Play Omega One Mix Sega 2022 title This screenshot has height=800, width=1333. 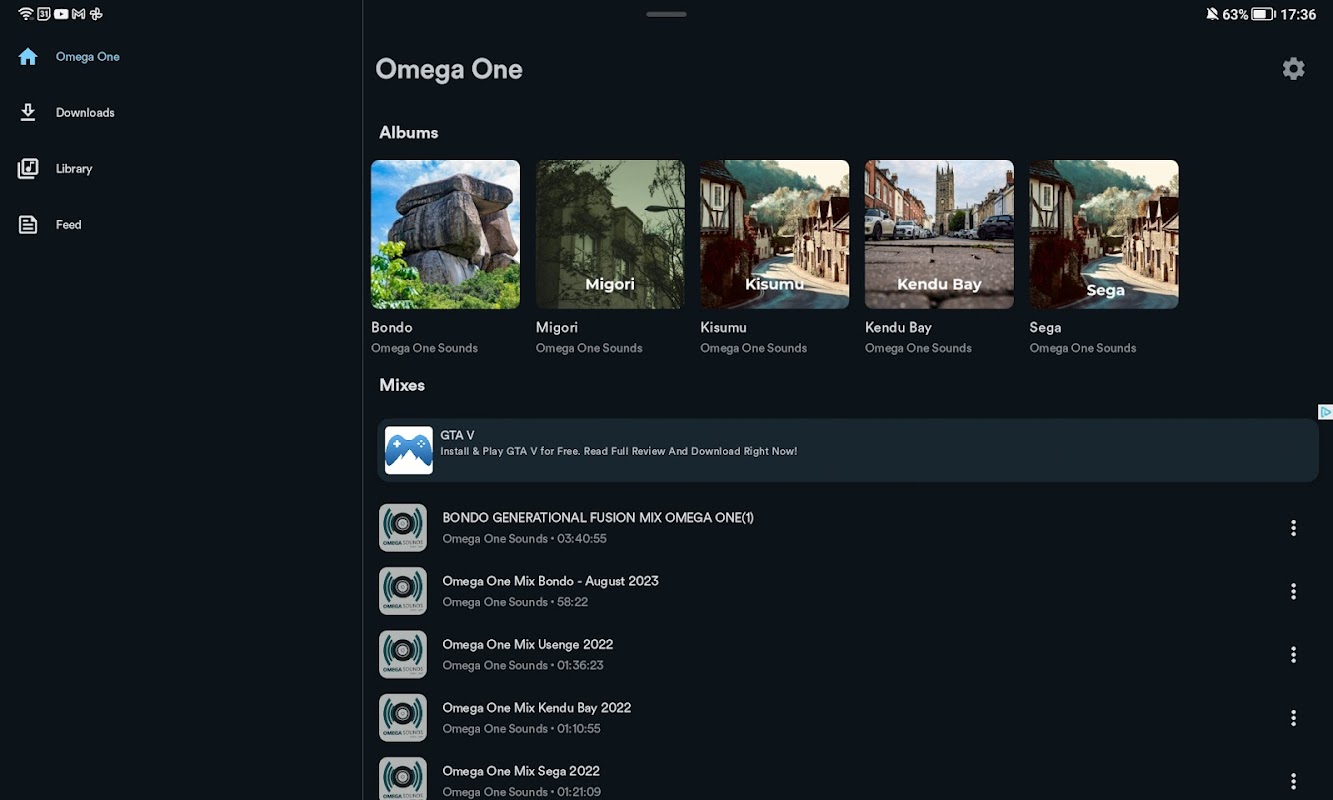click(x=521, y=771)
